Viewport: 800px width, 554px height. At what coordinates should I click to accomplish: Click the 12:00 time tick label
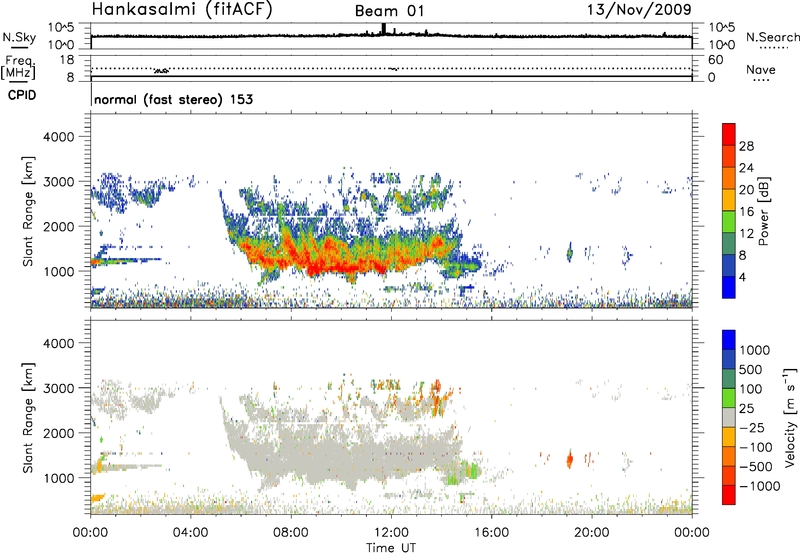(x=391, y=533)
